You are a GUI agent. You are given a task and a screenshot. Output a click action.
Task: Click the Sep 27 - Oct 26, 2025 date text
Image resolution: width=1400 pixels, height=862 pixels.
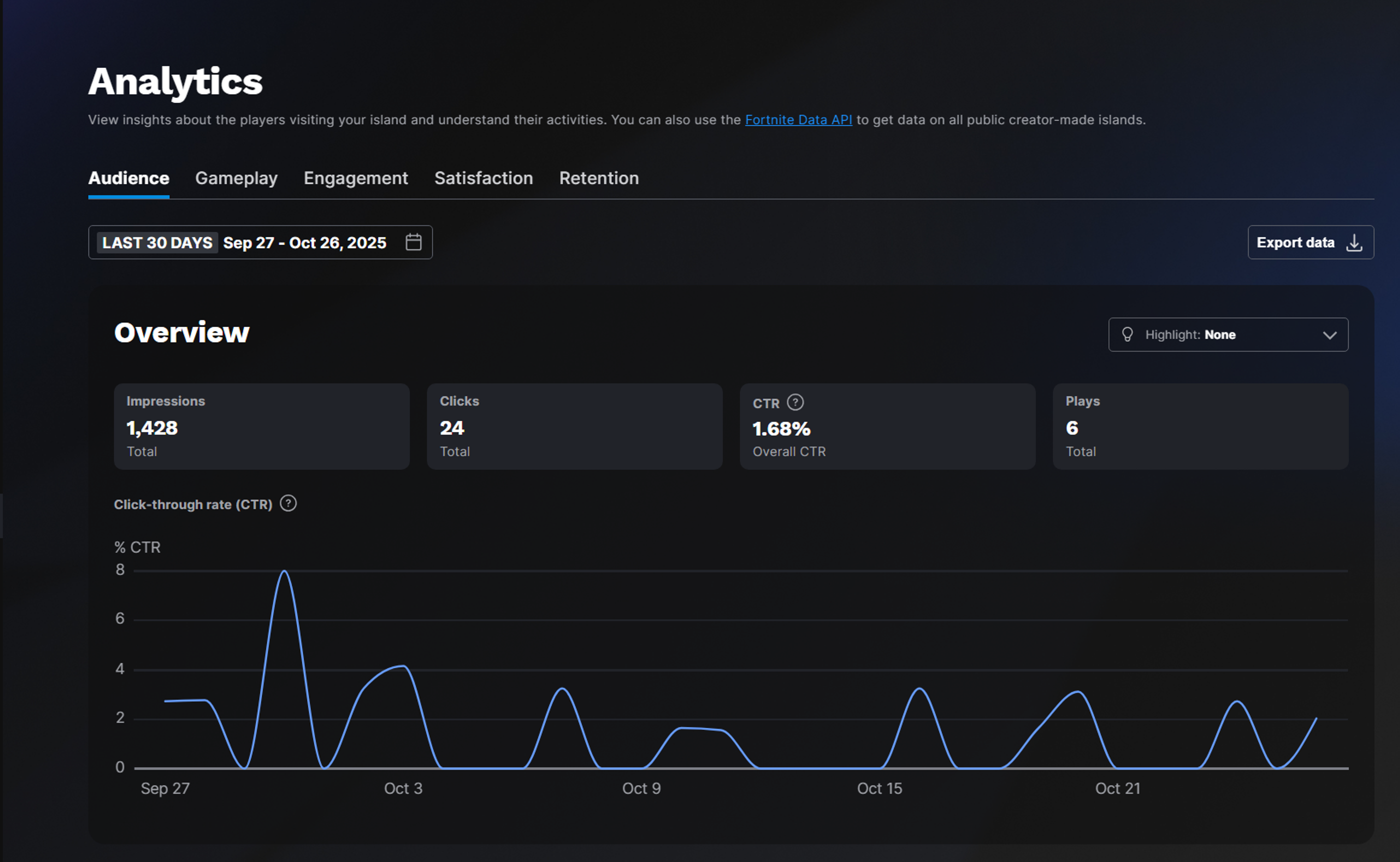point(305,243)
